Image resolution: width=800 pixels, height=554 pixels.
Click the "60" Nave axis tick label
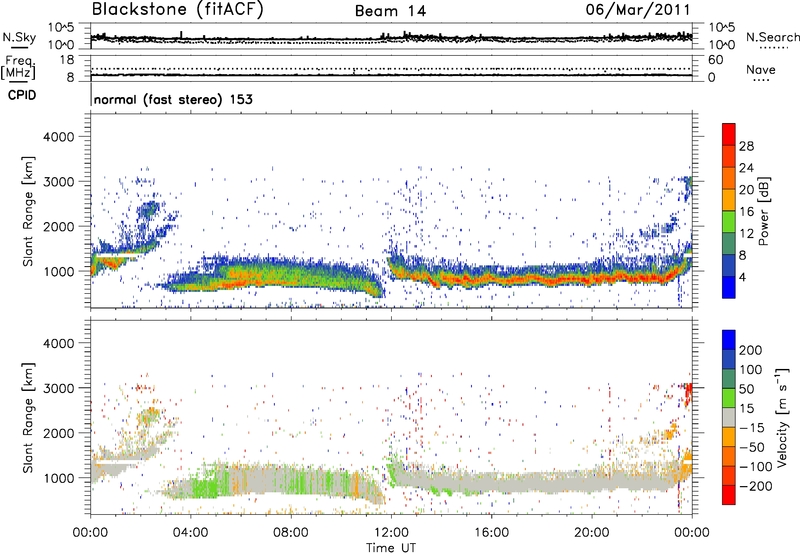coord(715,60)
